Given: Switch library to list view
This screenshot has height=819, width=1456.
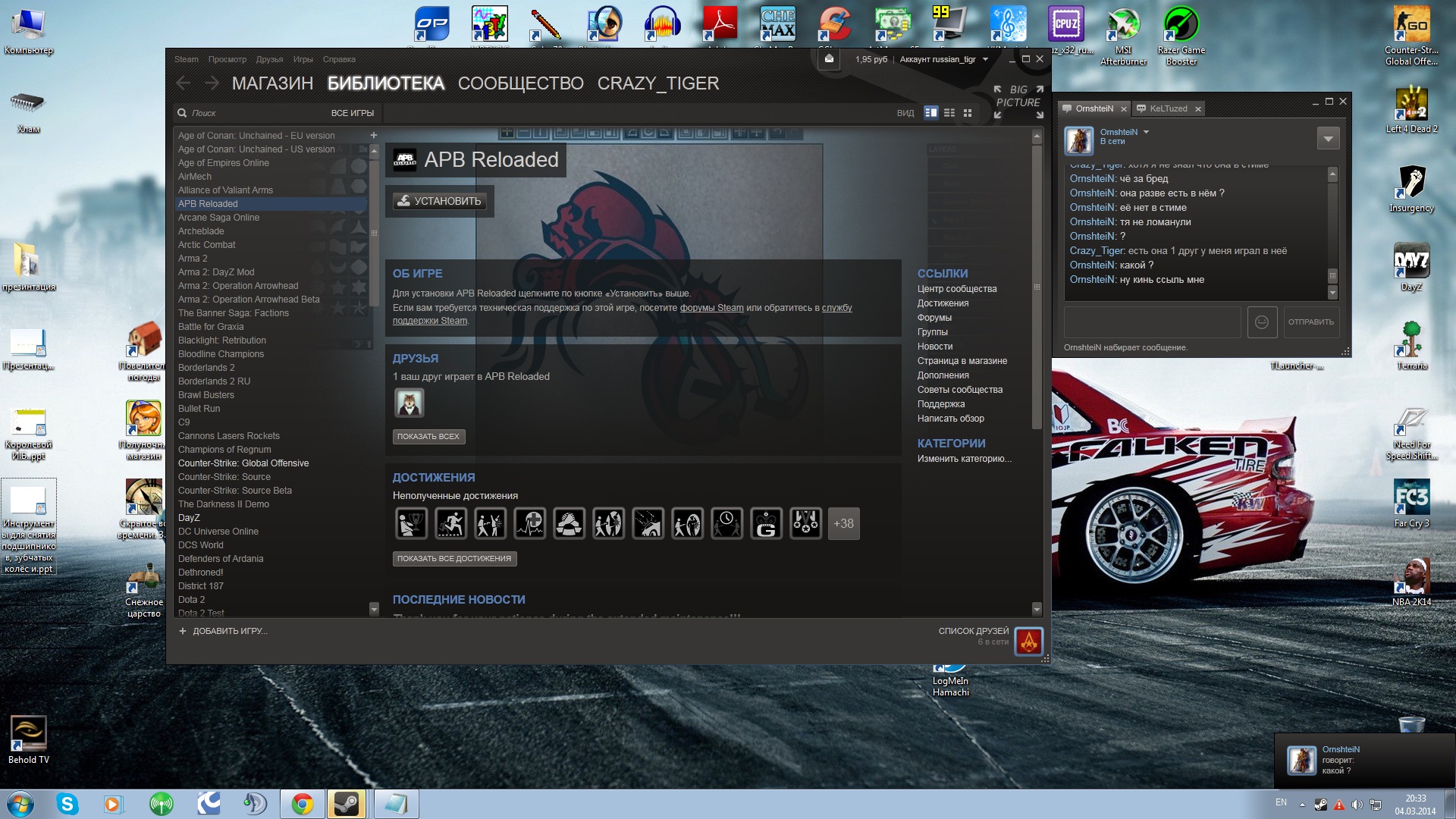Looking at the screenshot, I should 949,113.
